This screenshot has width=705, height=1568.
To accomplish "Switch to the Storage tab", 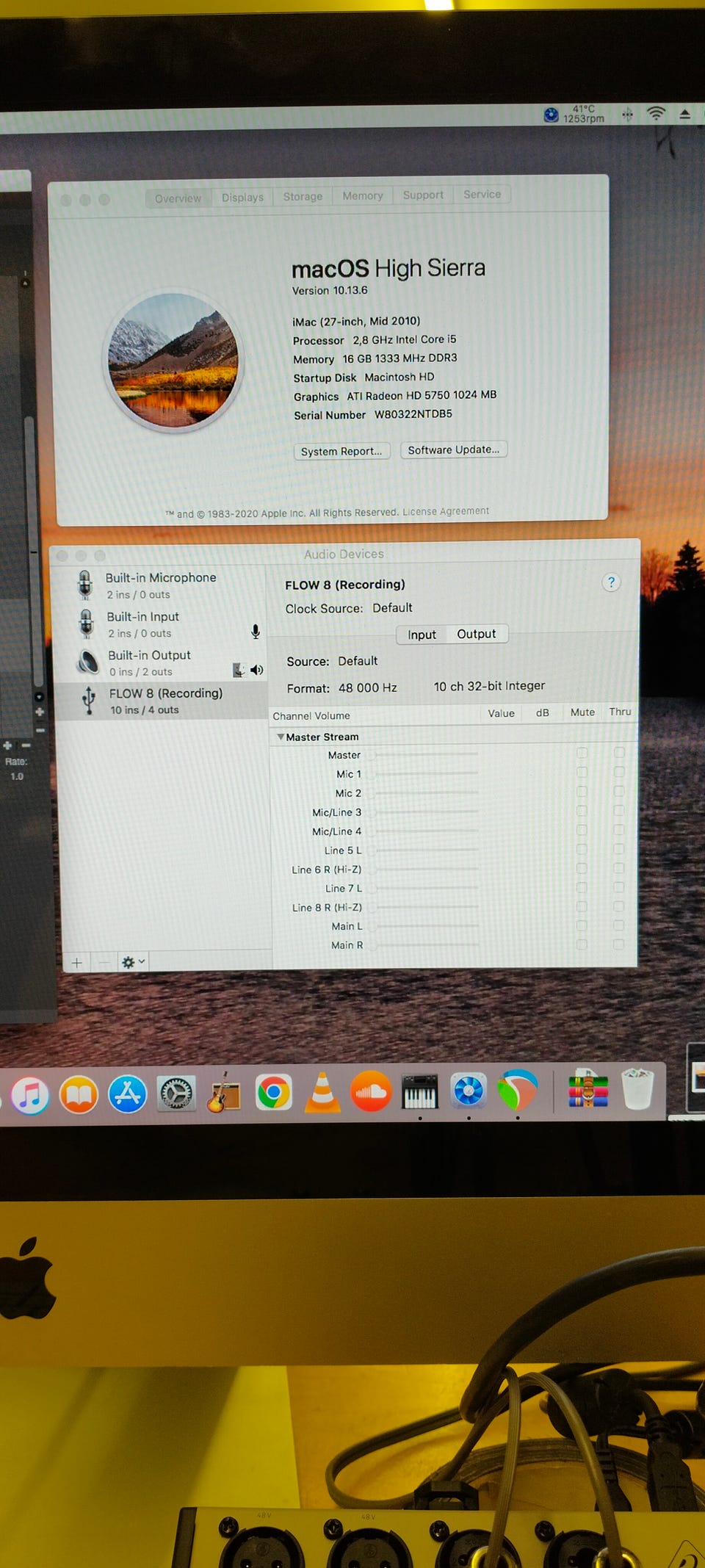I will pos(303,196).
